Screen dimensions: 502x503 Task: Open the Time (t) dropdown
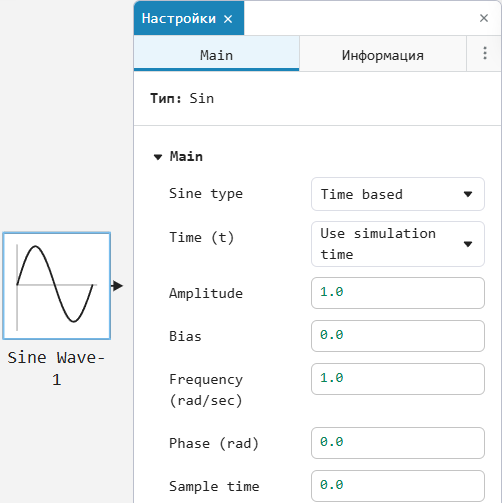point(398,244)
